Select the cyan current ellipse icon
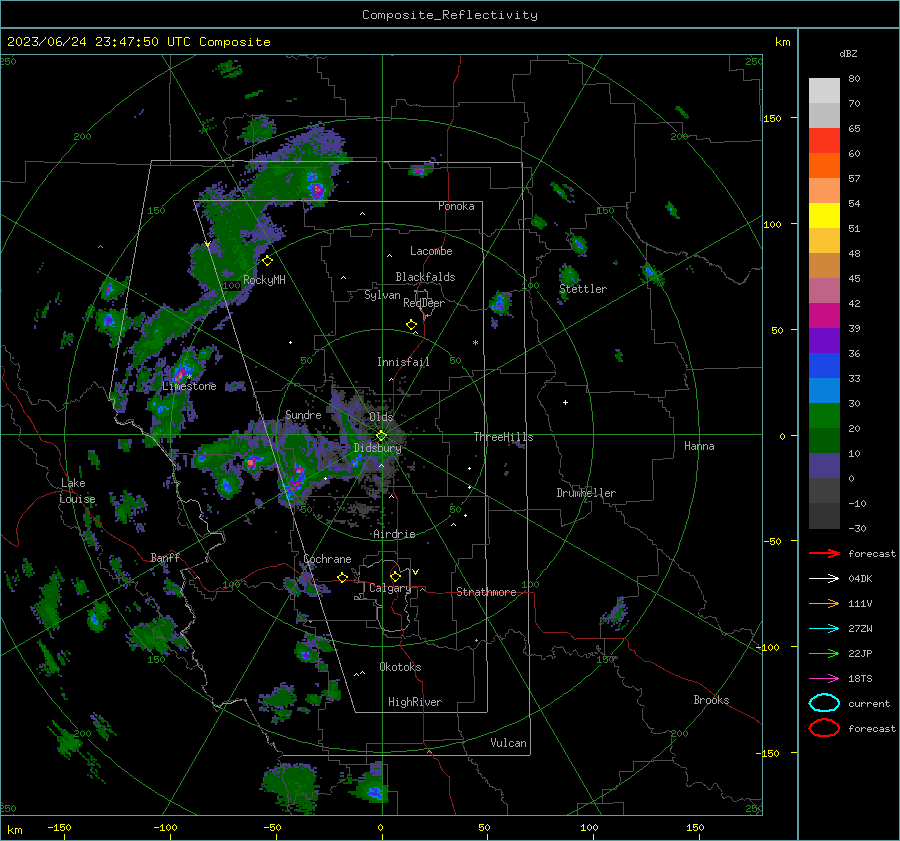900x841 pixels. click(x=824, y=703)
